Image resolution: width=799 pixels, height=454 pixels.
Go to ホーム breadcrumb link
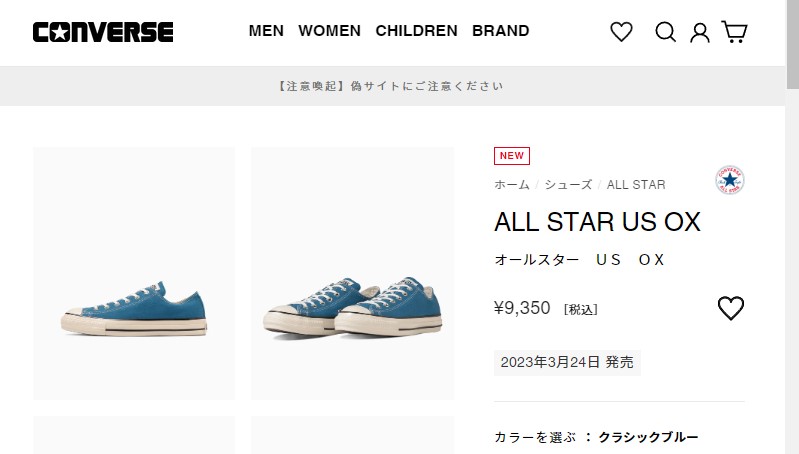(512, 184)
